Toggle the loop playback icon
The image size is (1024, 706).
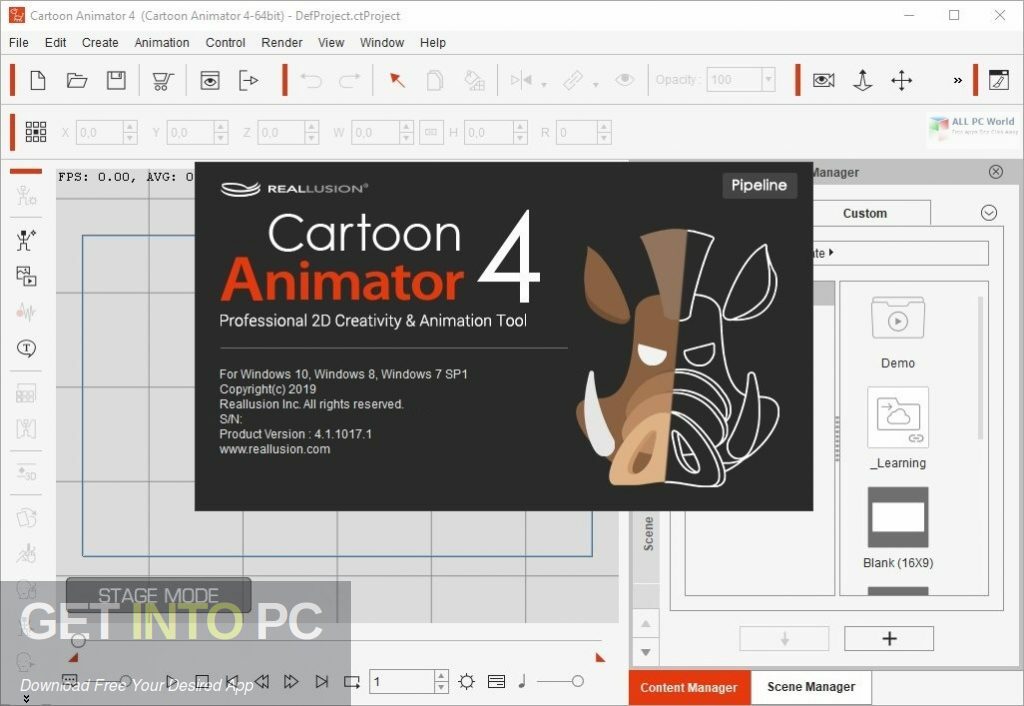point(352,682)
